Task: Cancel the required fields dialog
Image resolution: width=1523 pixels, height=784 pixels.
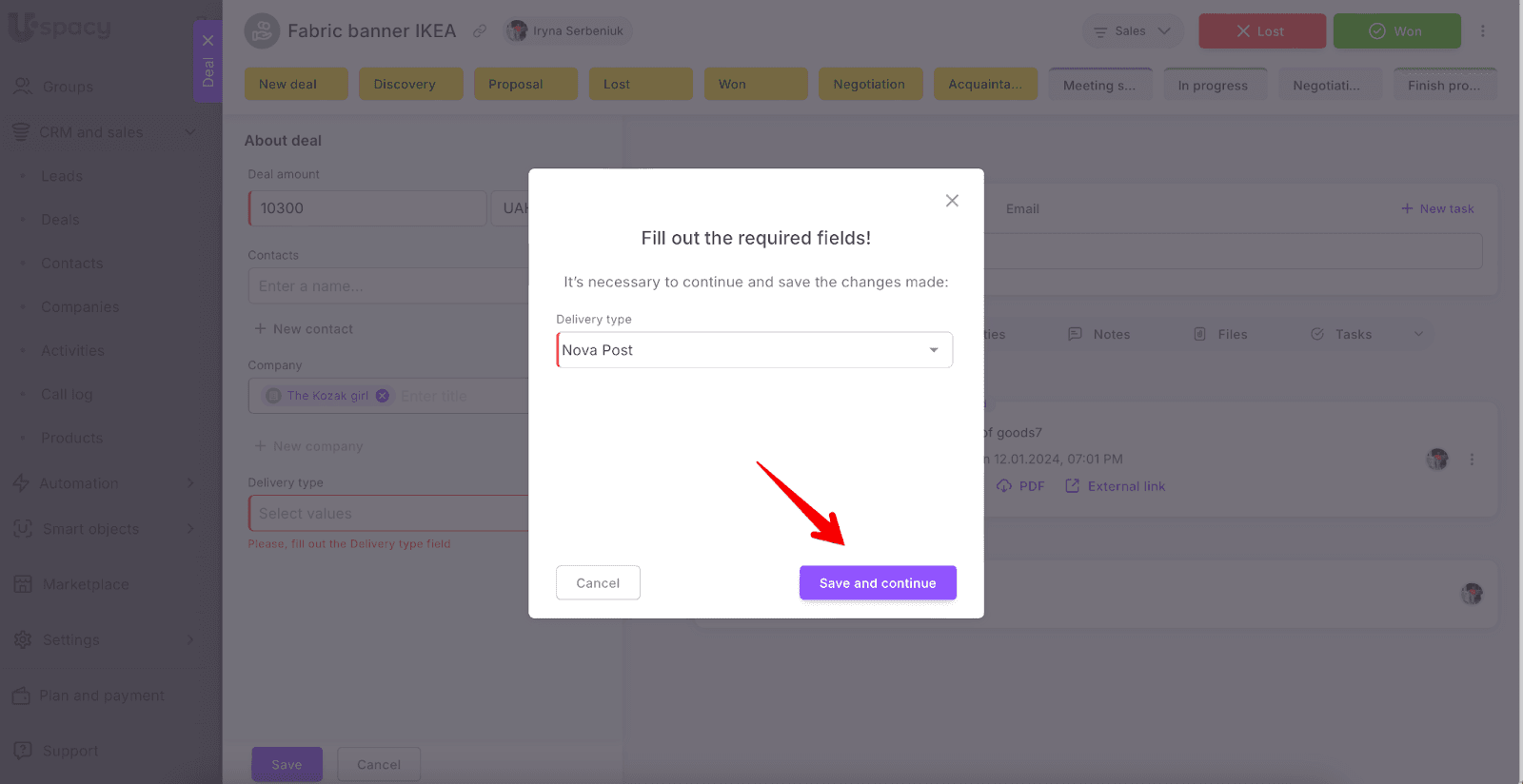Action: (598, 583)
